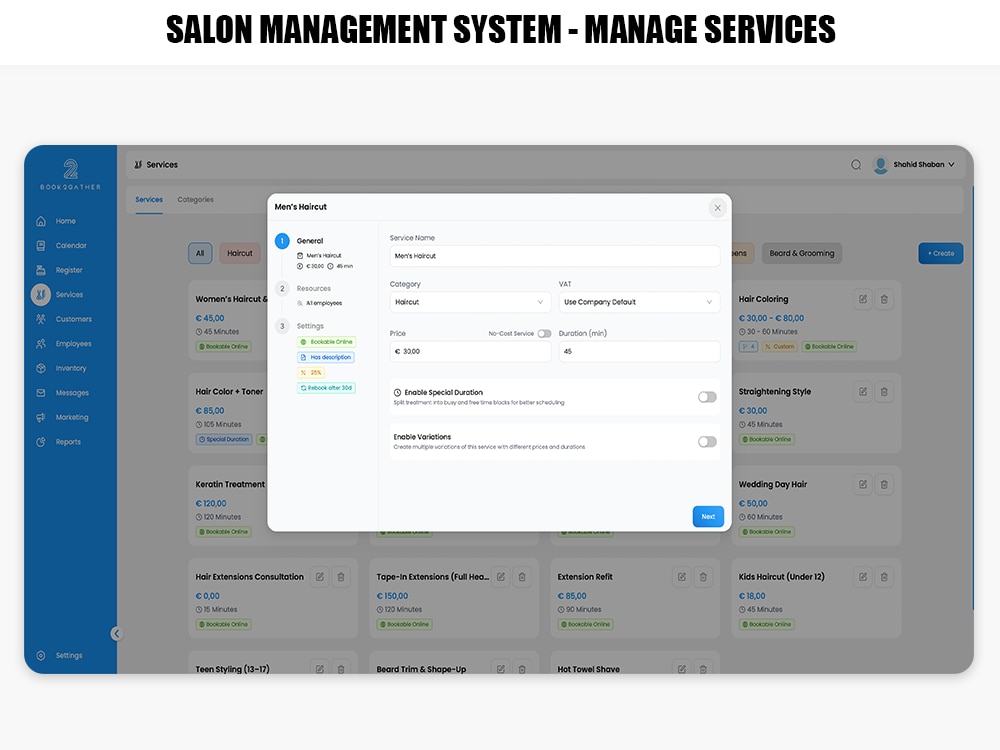Screen dimensions: 1000x750
Task: Close the Men's Haircut dialog
Action: pos(717,208)
